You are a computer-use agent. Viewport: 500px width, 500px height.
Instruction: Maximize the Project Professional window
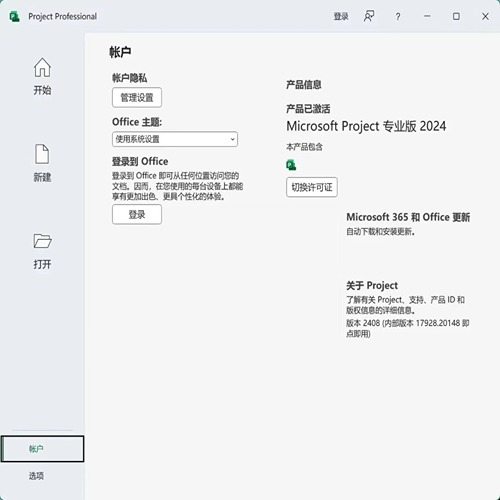(x=456, y=16)
